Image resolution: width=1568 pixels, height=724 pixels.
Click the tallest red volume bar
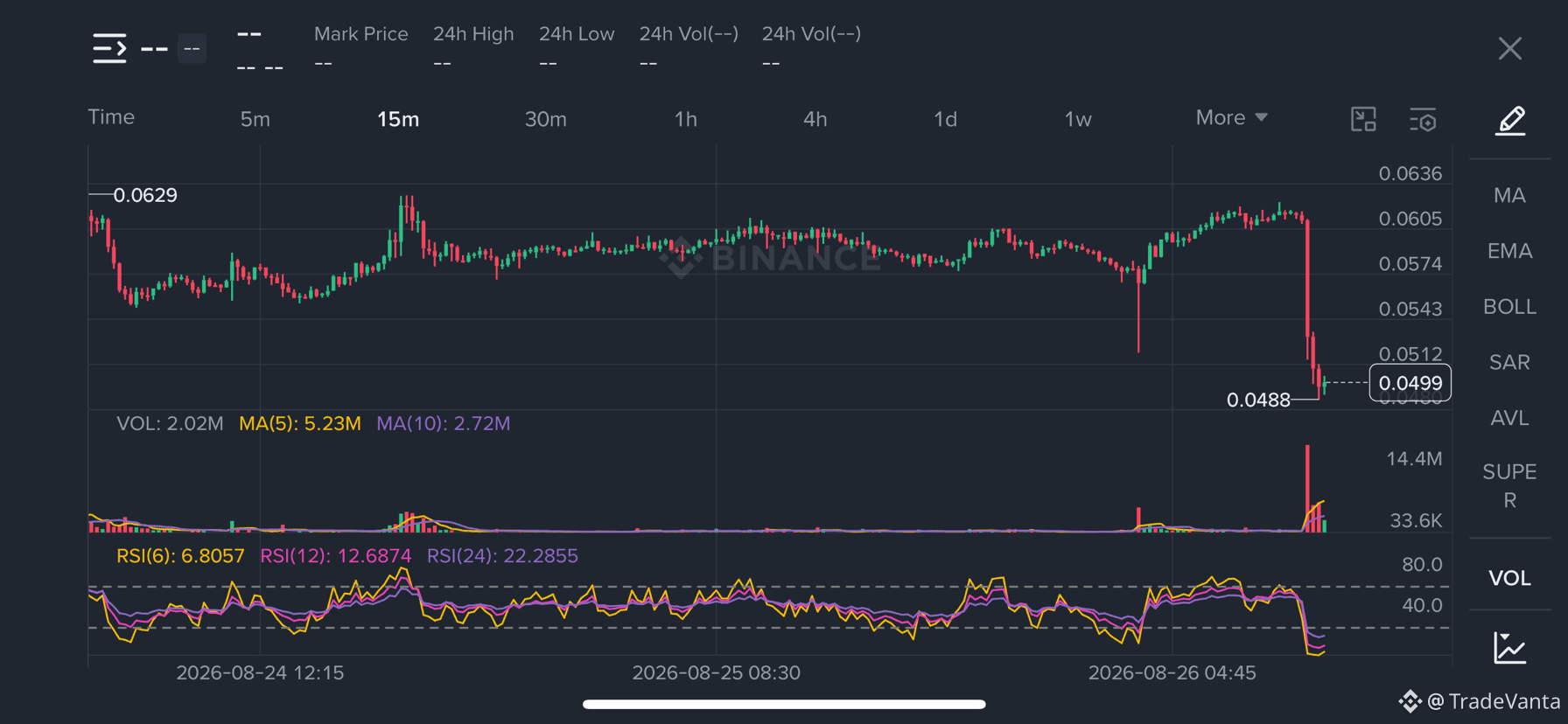click(x=1307, y=488)
